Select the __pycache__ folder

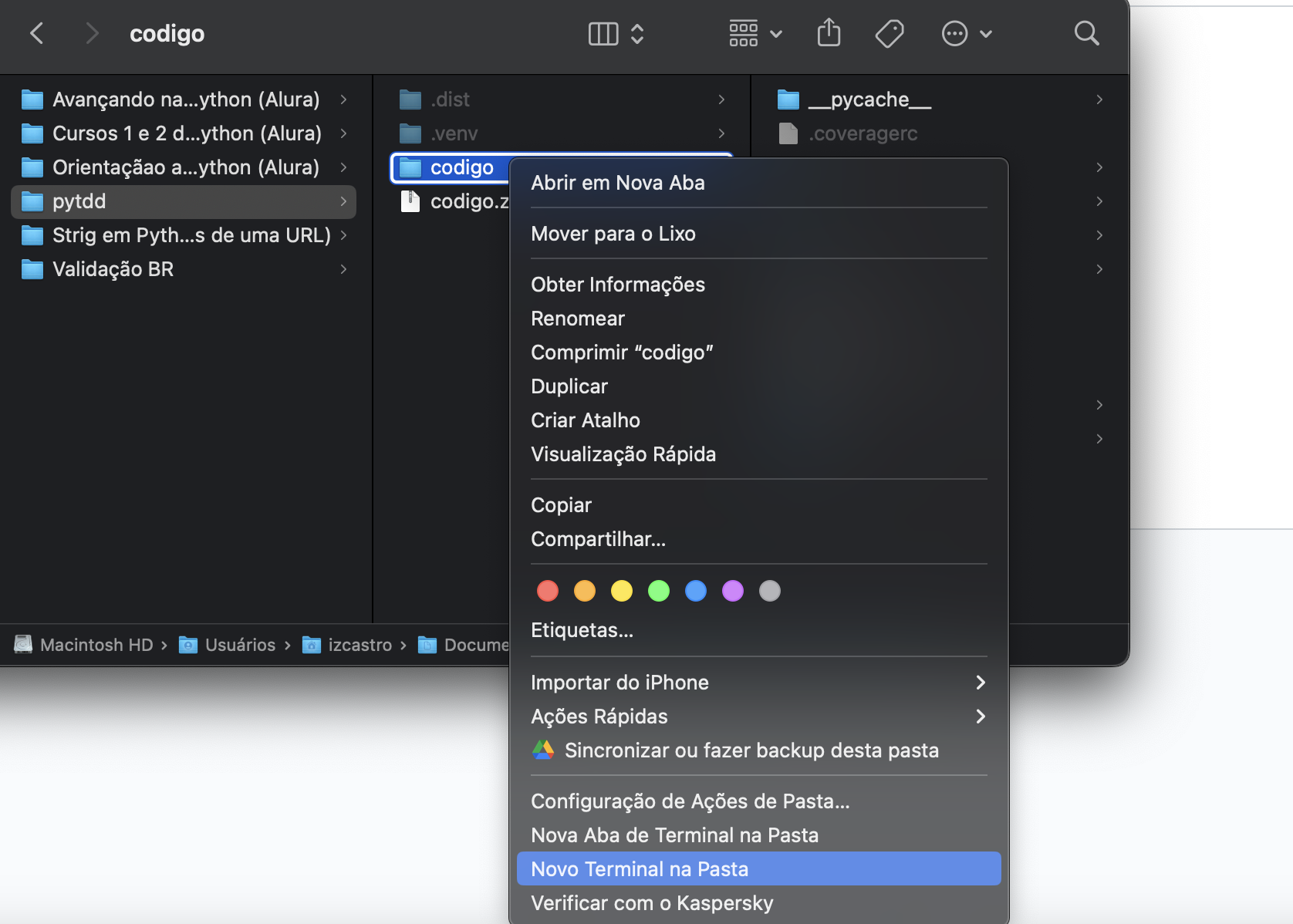(x=940, y=99)
